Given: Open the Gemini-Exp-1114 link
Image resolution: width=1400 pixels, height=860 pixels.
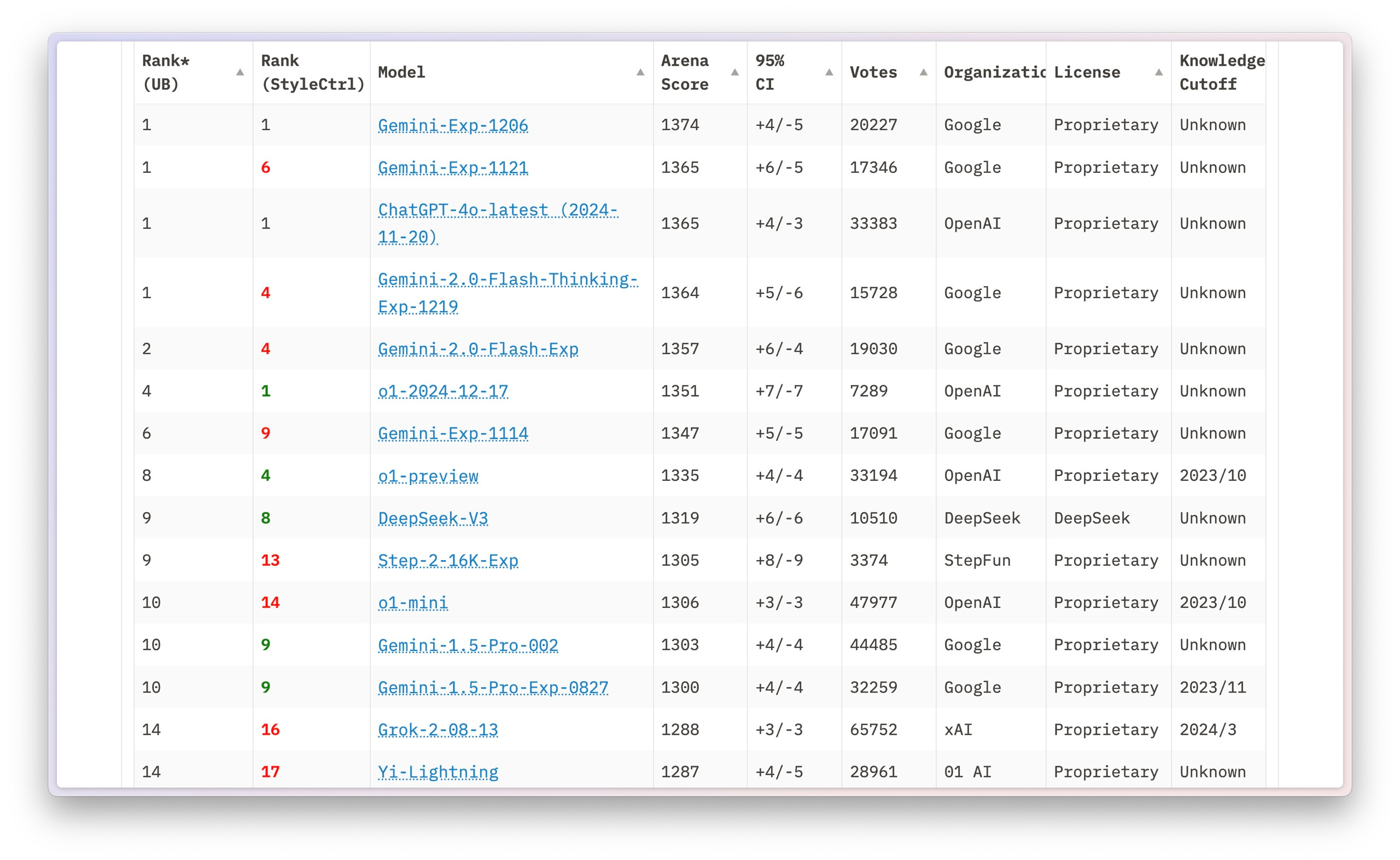Looking at the screenshot, I should click(453, 433).
